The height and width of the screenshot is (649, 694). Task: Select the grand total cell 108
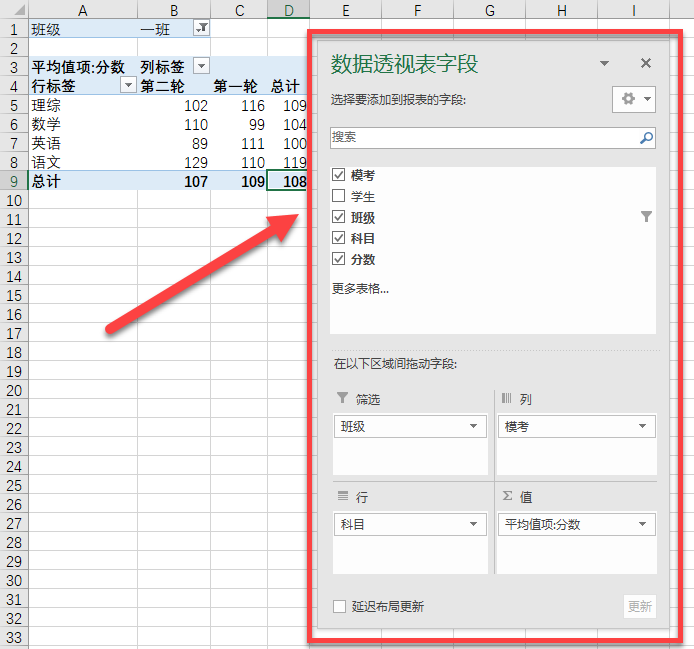pyautogui.click(x=288, y=182)
